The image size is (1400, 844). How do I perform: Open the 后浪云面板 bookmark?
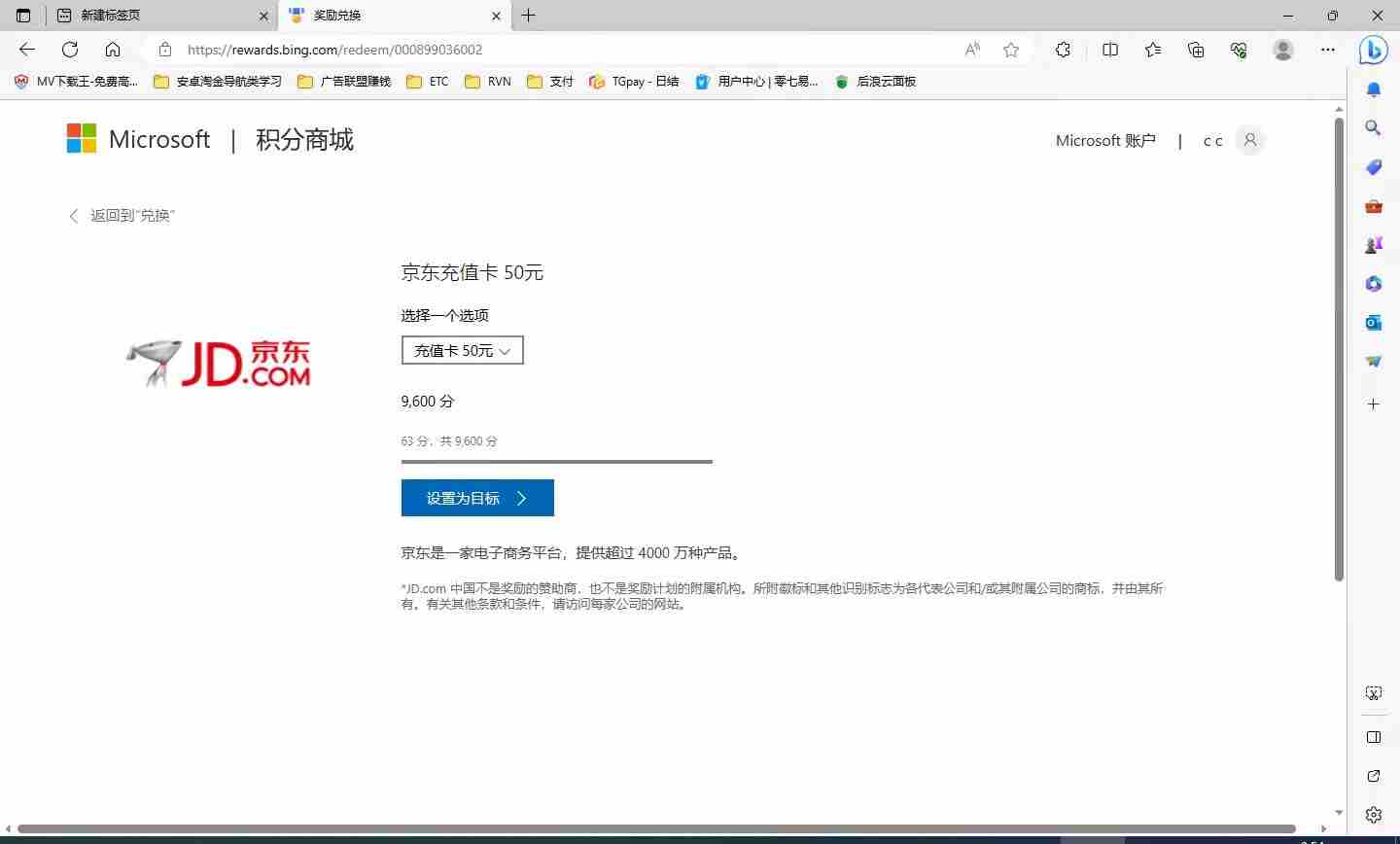875,82
